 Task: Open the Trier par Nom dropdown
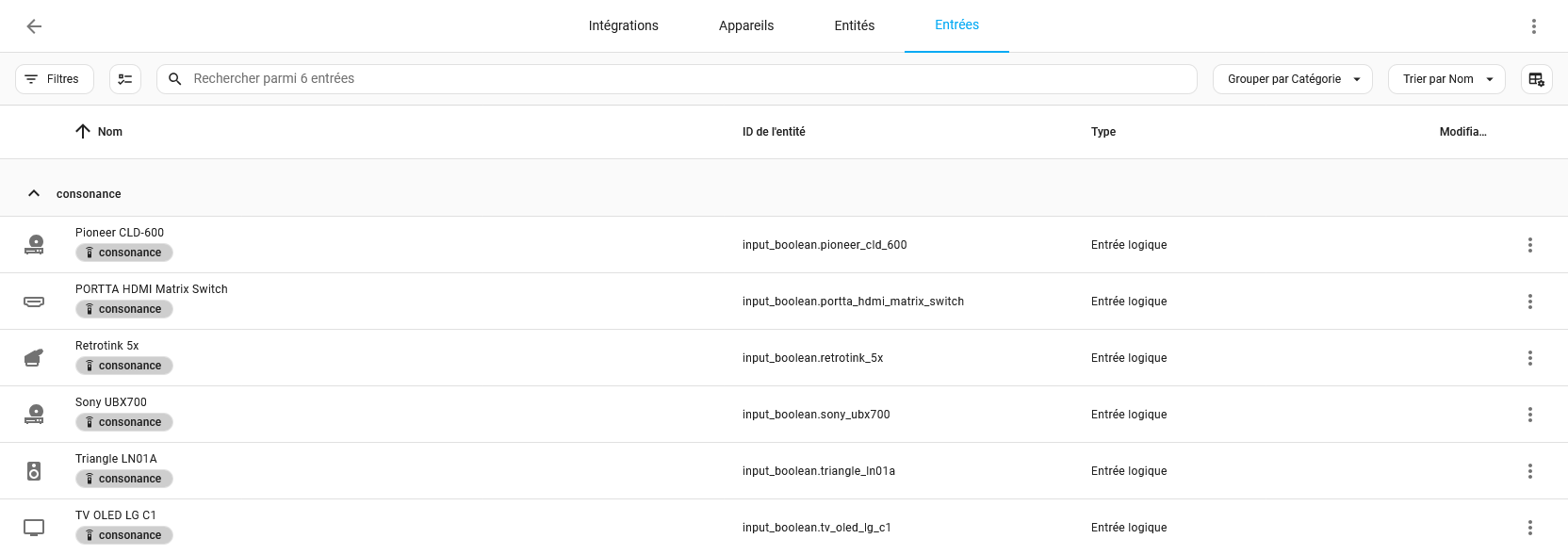(x=1446, y=79)
